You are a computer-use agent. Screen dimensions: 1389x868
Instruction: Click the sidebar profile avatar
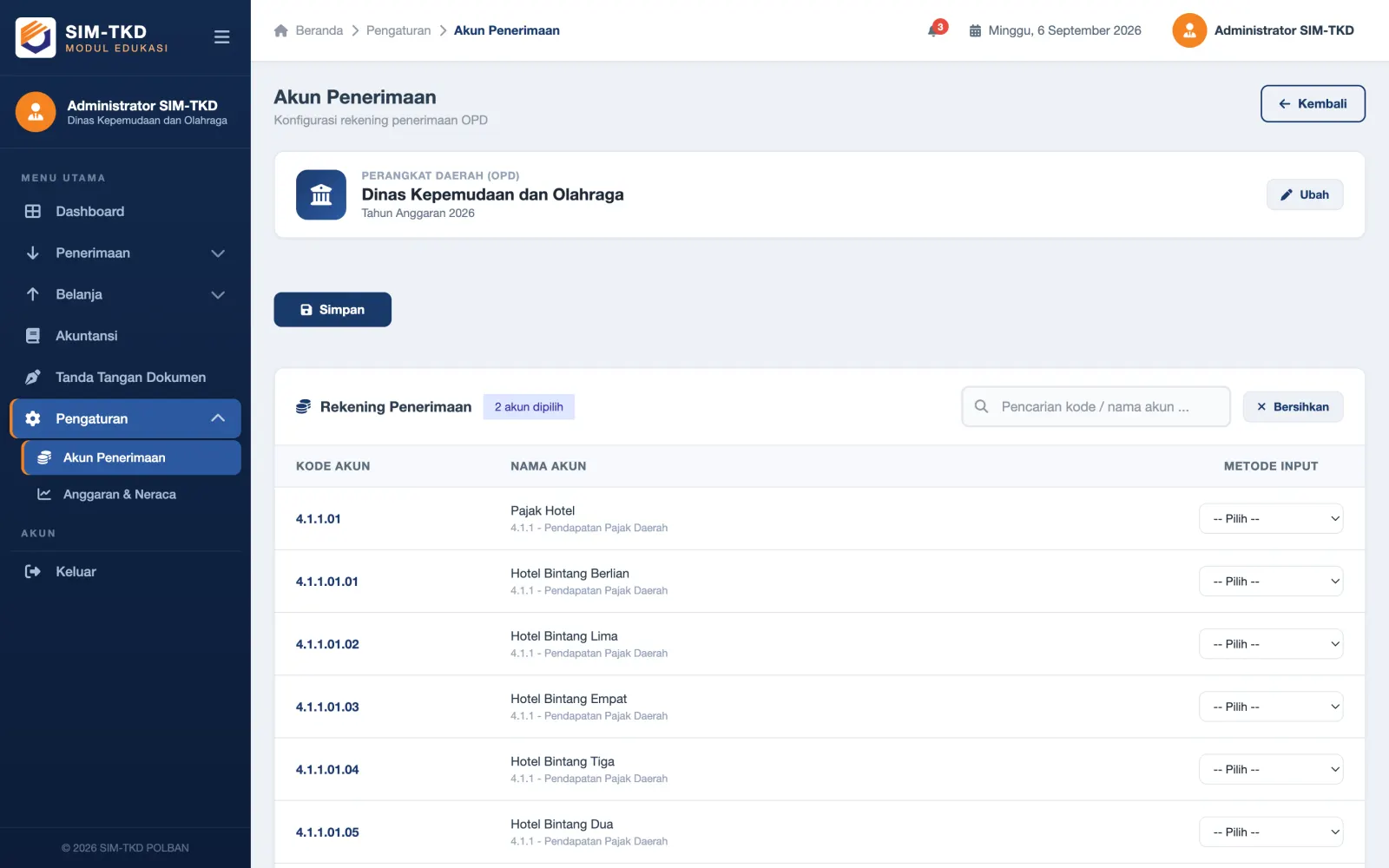point(36,112)
